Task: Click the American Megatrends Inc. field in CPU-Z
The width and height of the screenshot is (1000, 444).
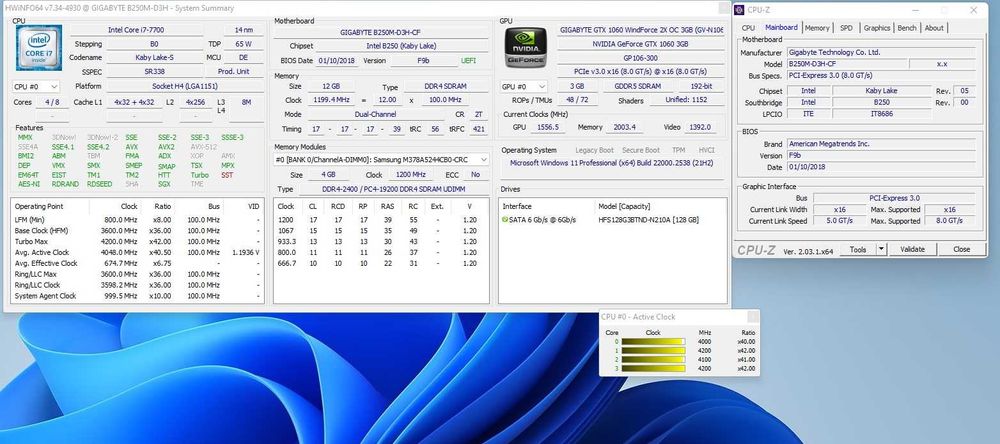Action: pyautogui.click(x=881, y=144)
